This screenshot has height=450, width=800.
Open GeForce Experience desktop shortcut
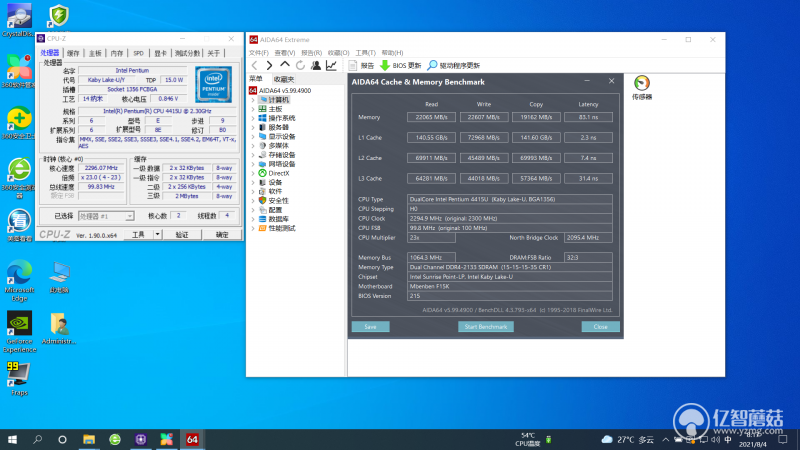[x=19, y=332]
